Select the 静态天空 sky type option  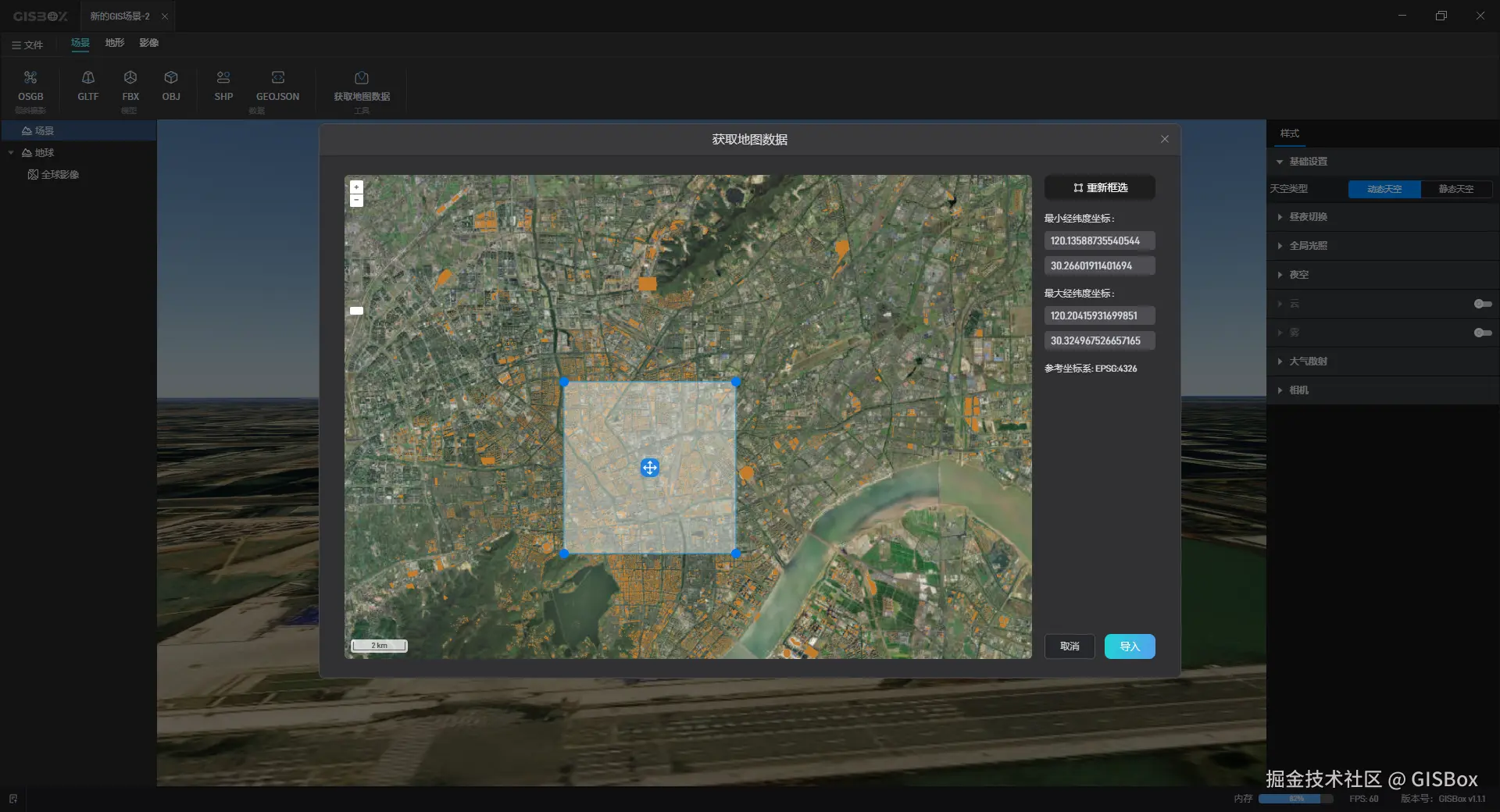tap(1455, 189)
